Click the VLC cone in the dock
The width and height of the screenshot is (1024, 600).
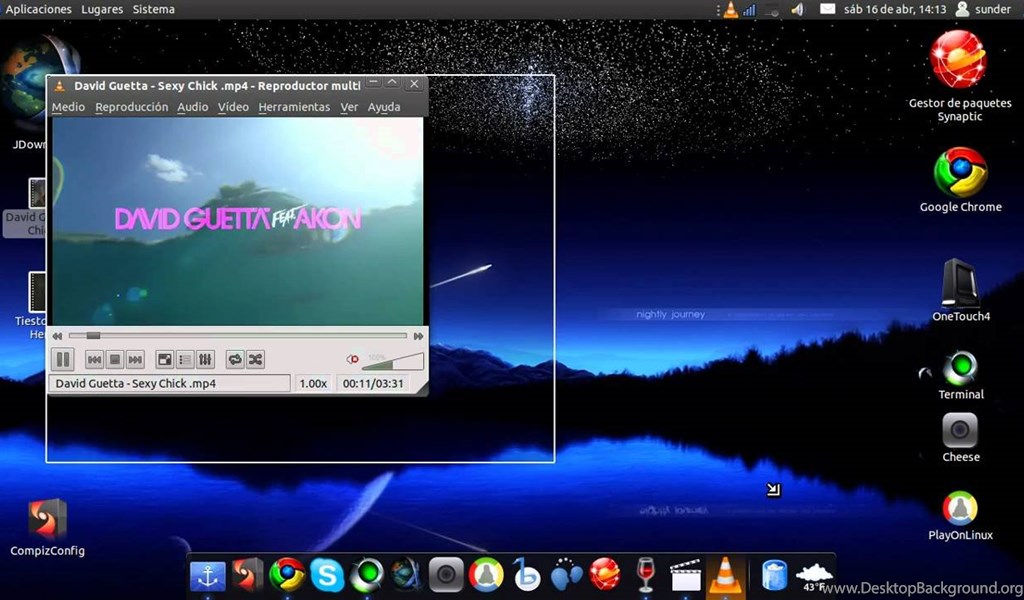point(725,575)
